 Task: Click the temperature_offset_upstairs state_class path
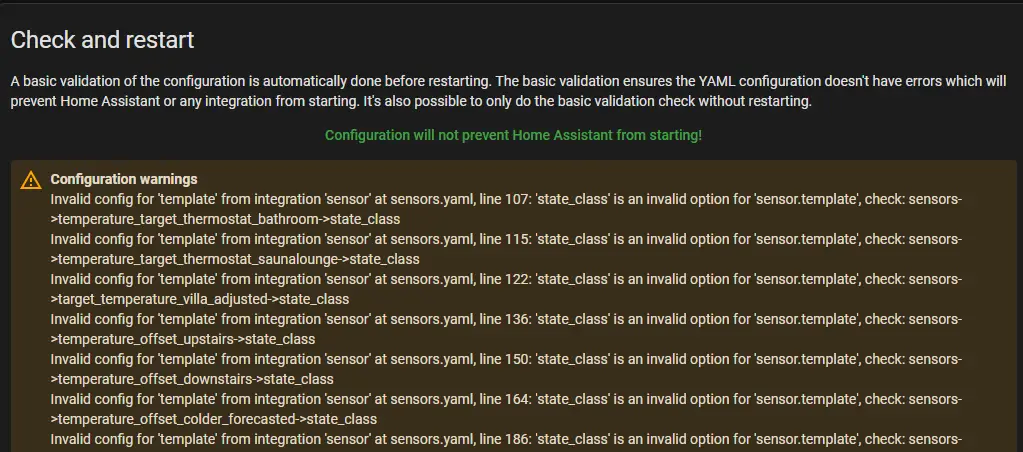[x=183, y=339]
